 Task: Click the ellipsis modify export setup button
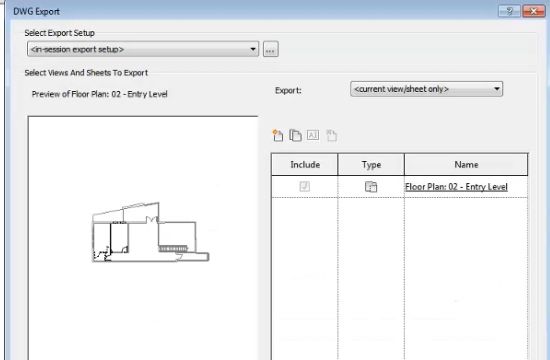click(270, 49)
